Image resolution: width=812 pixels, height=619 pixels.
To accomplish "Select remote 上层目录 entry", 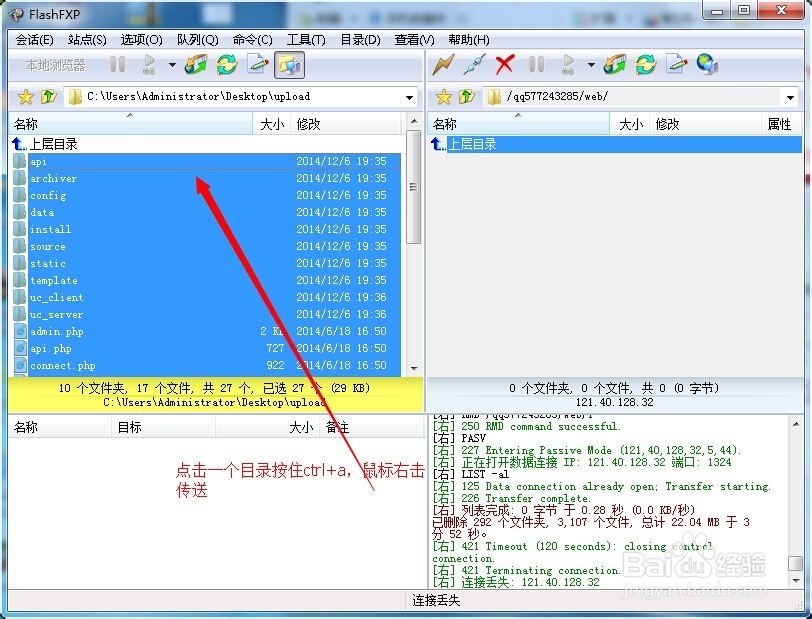I will click(x=615, y=144).
